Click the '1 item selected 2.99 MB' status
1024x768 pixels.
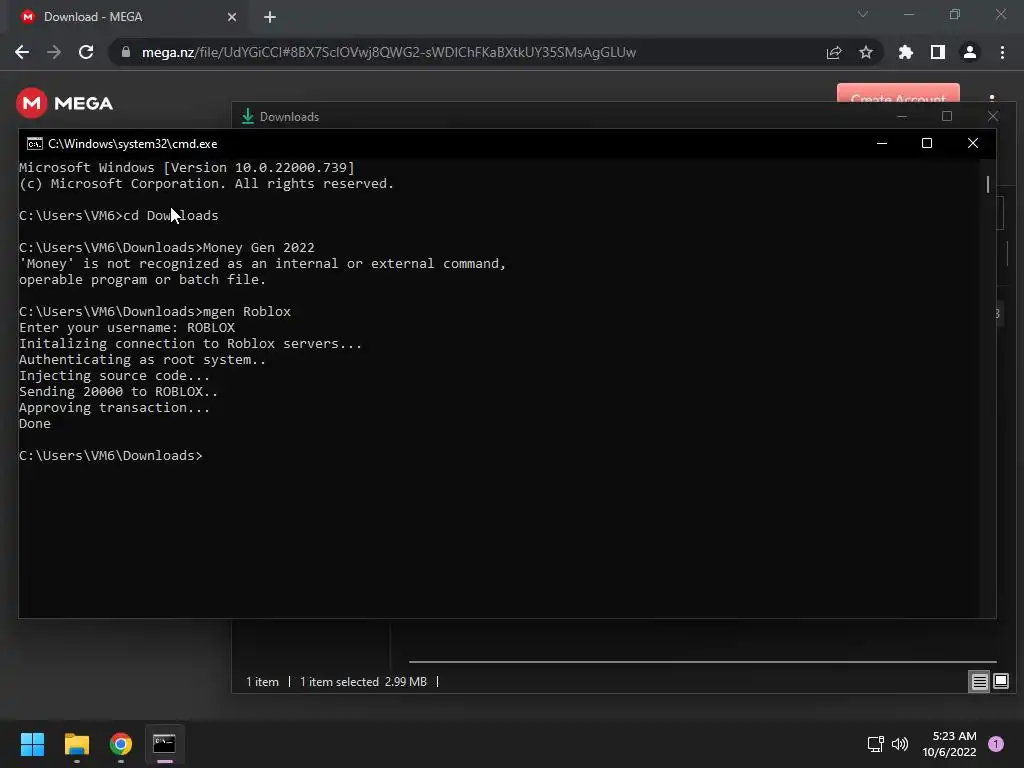363,682
